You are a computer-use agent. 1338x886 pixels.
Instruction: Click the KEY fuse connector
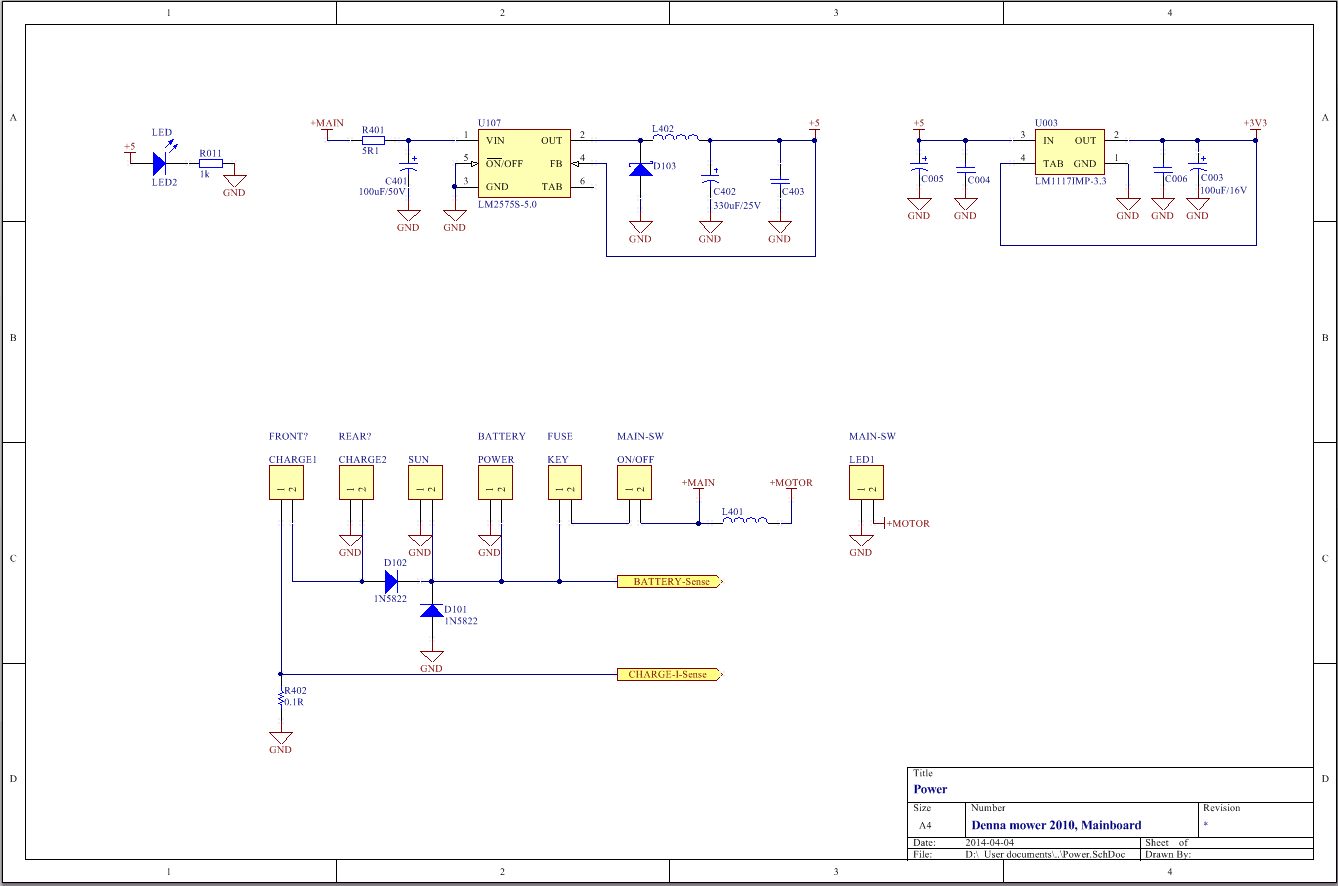pos(565,484)
